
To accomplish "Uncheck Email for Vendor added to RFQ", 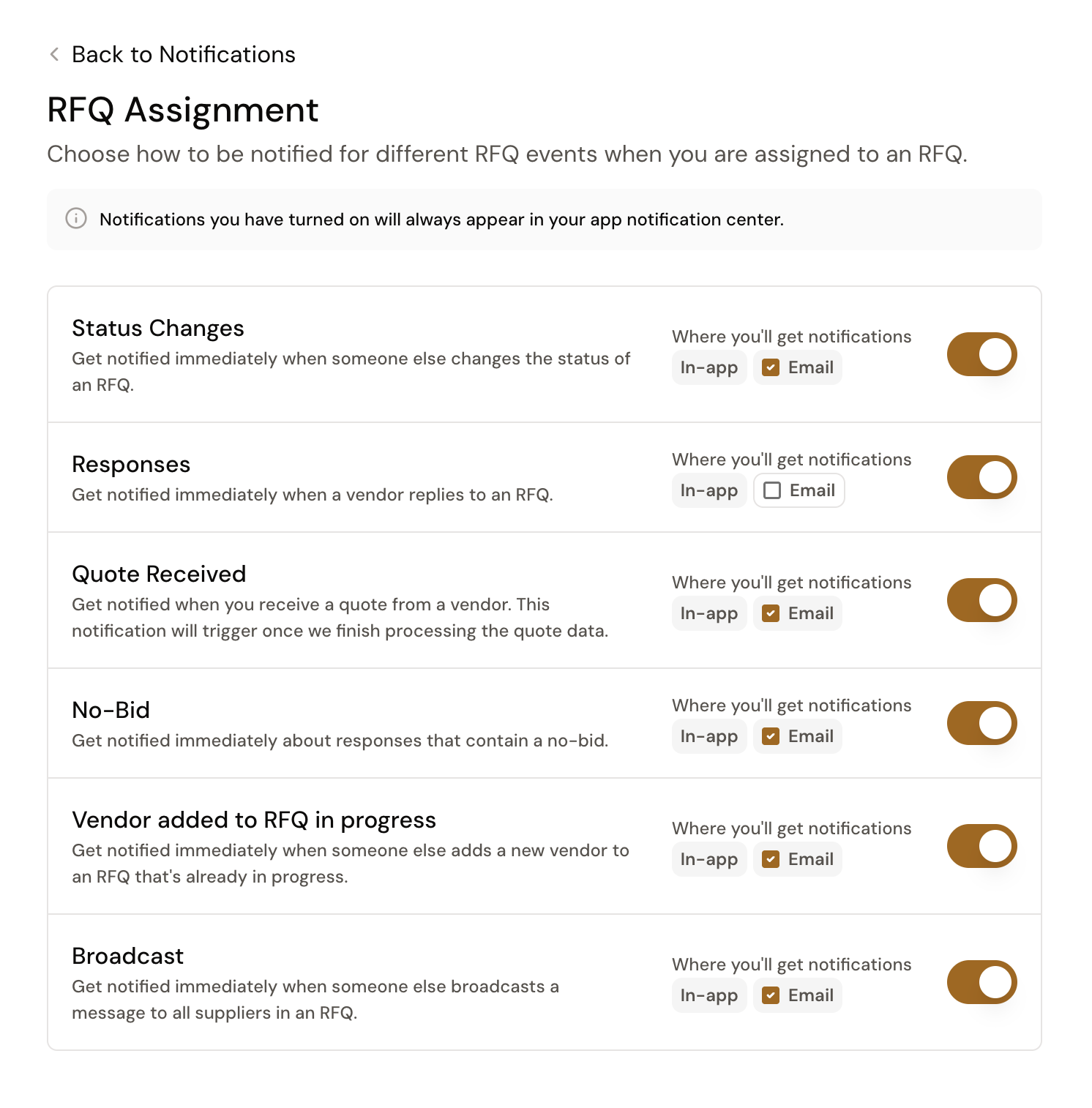I will point(771,859).
